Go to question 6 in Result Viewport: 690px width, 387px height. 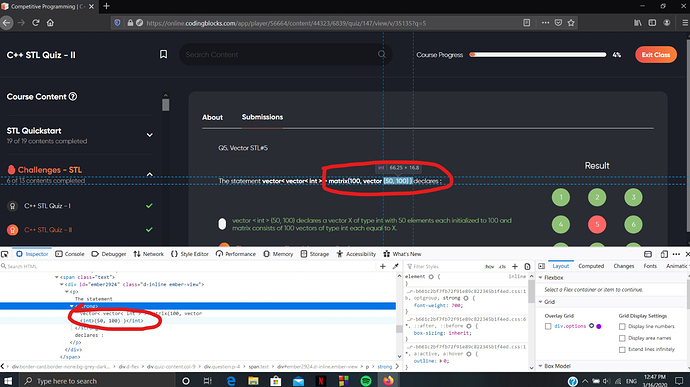(x=633, y=224)
